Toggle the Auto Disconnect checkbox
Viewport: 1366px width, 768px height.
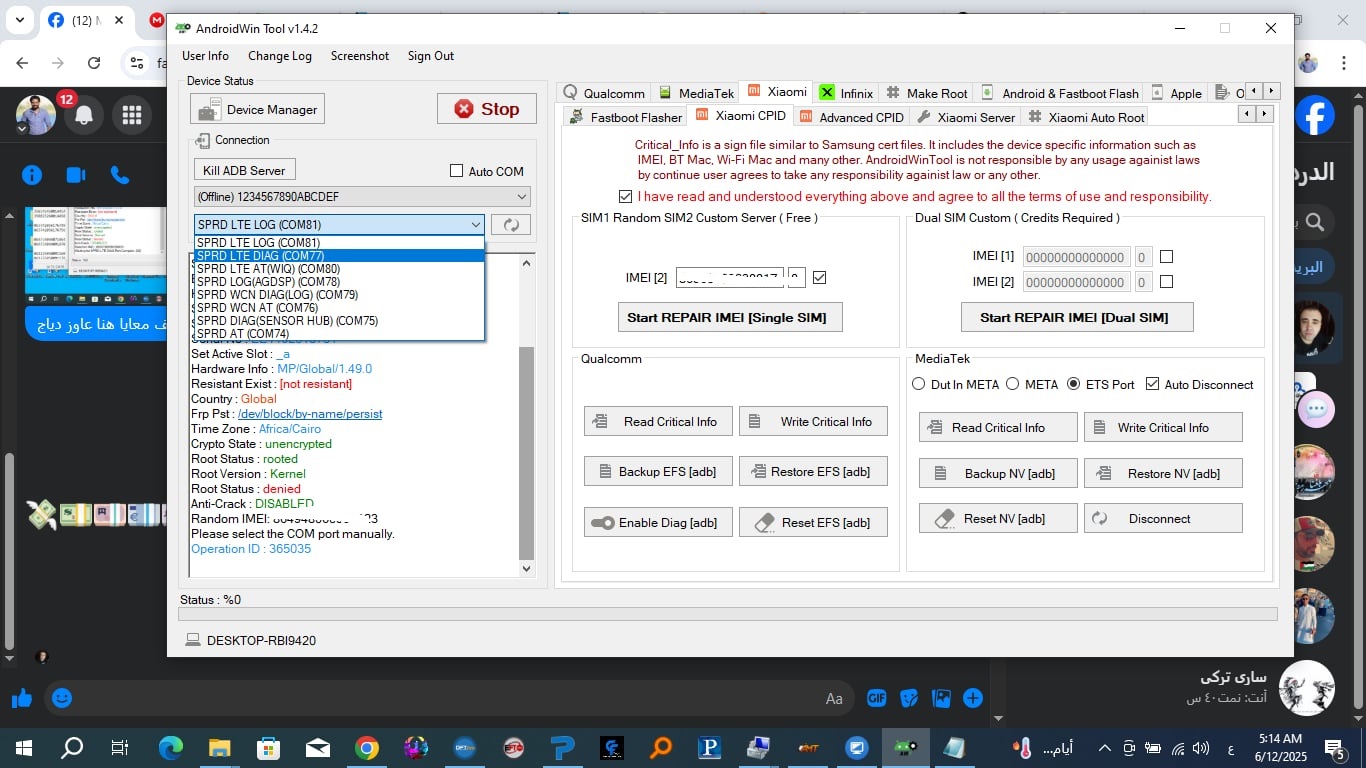(1152, 384)
